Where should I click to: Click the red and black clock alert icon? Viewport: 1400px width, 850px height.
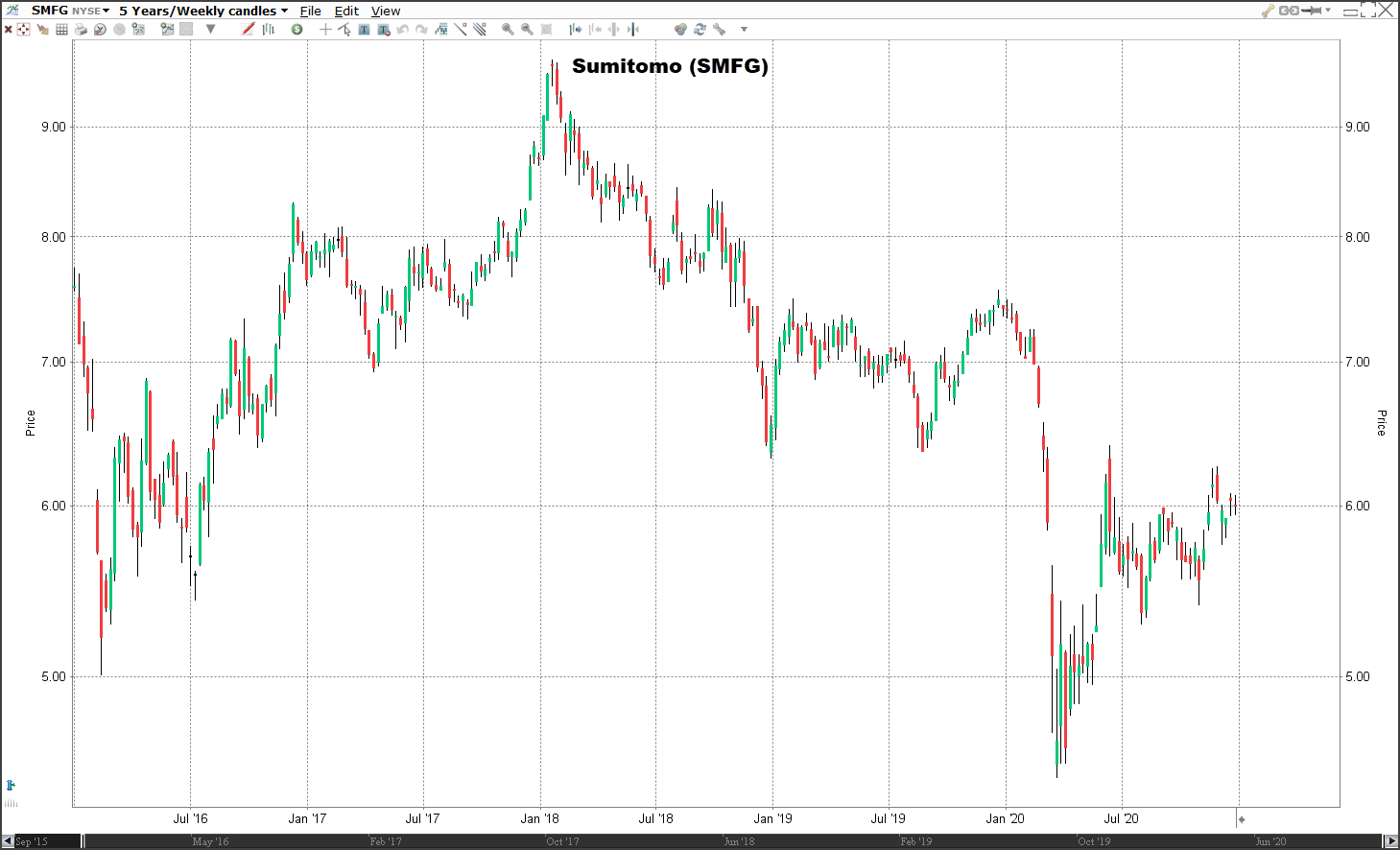[x=100, y=29]
